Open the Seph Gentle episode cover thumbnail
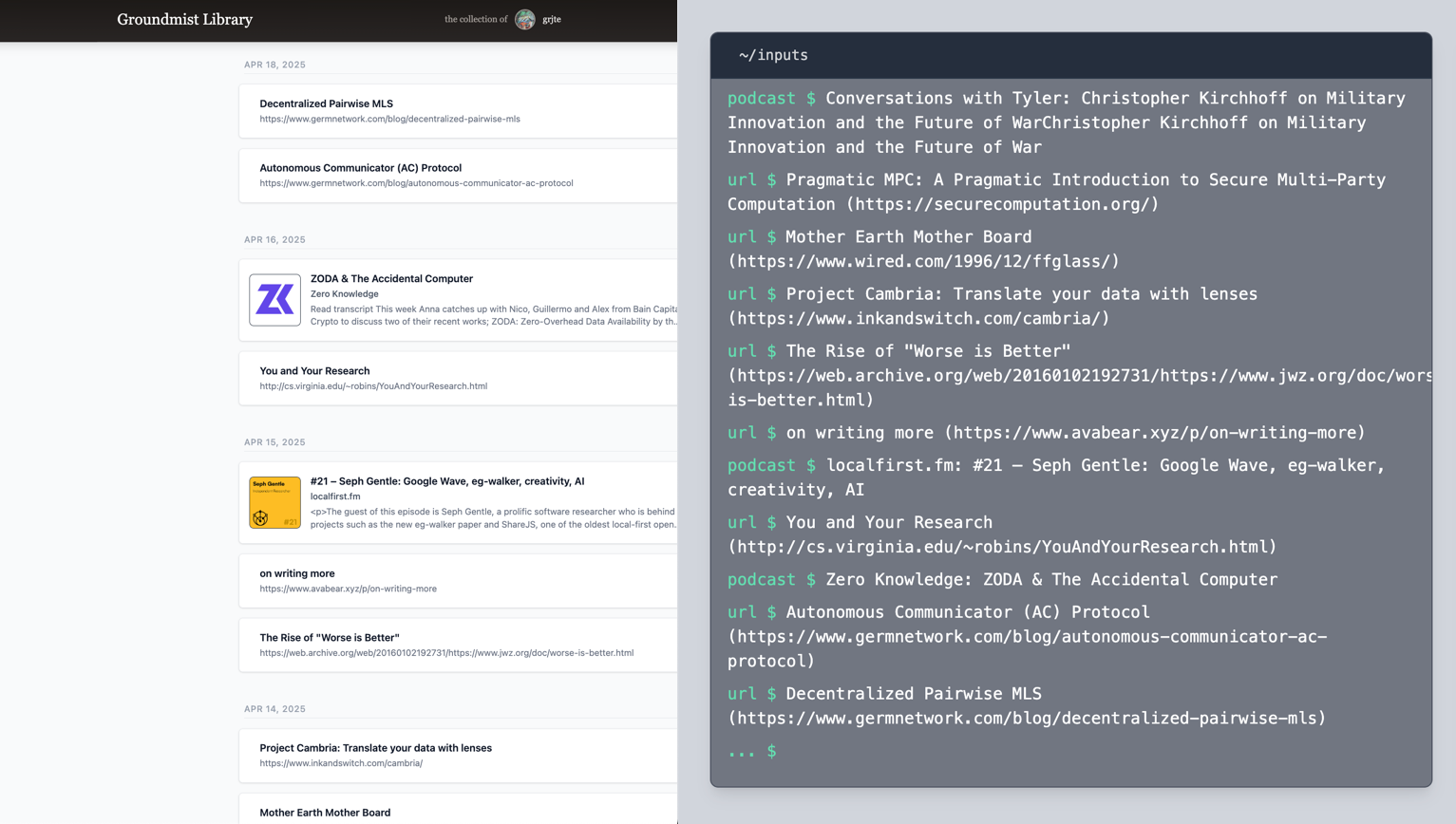Screen dimensions: 1456x824 click(274, 502)
